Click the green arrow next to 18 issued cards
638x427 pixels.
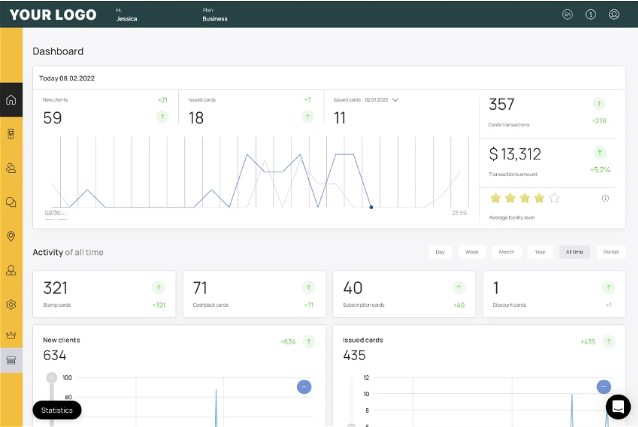[x=308, y=117]
